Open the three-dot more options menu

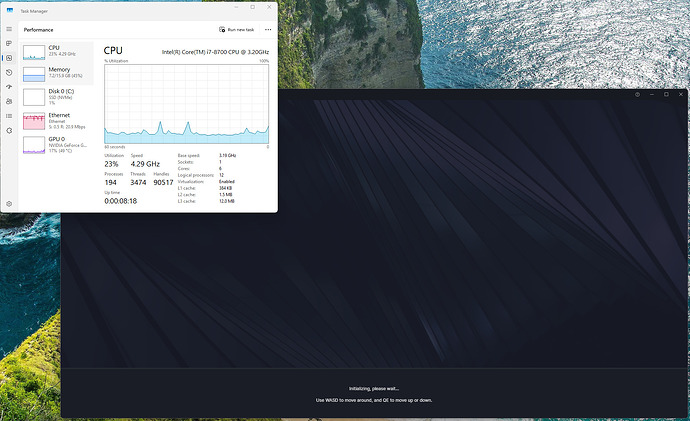click(268, 30)
